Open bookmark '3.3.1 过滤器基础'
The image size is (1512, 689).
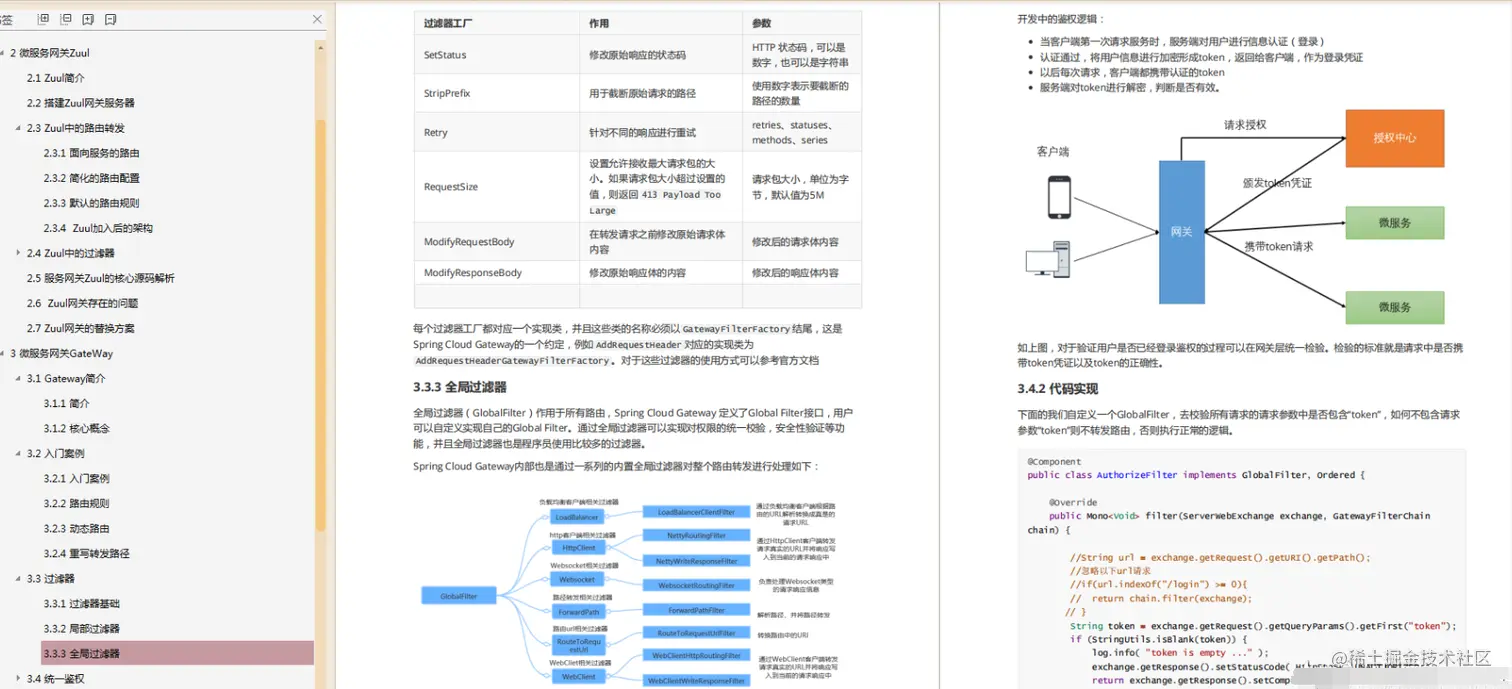(x=82, y=603)
